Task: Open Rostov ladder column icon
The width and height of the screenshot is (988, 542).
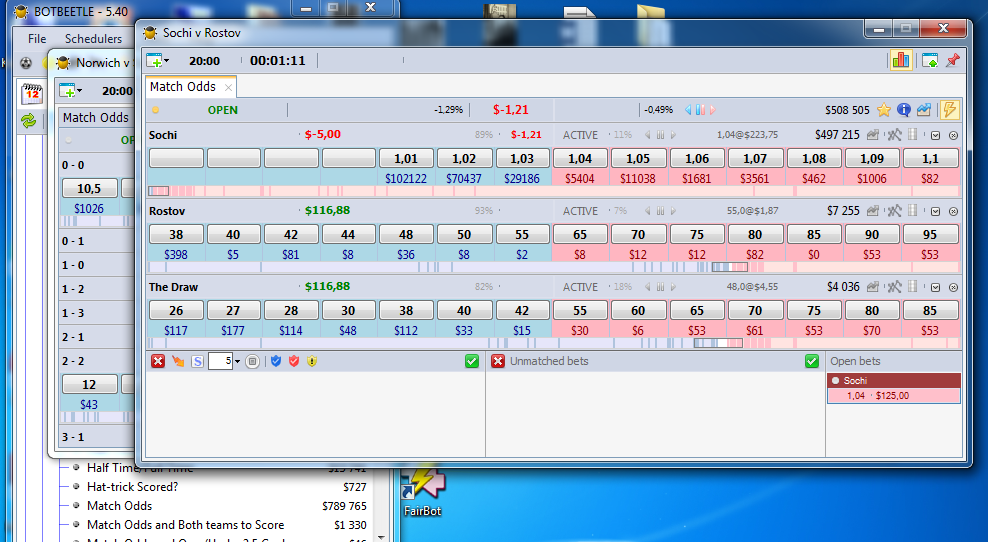Action: (912, 210)
